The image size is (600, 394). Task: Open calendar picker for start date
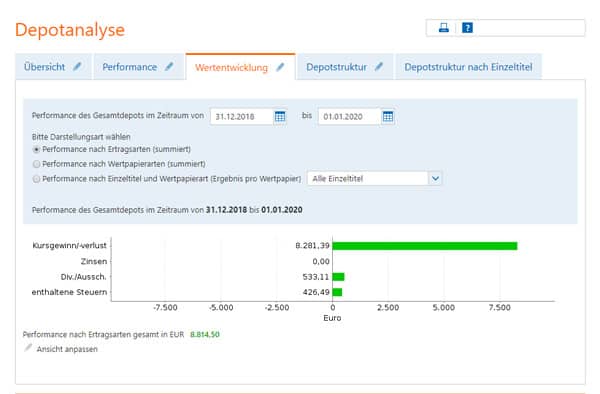click(280, 116)
